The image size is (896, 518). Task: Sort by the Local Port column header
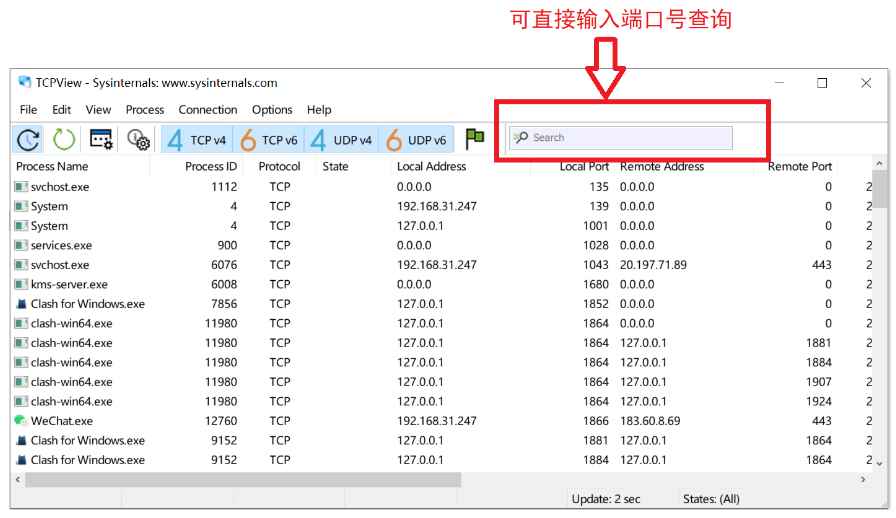coord(584,167)
